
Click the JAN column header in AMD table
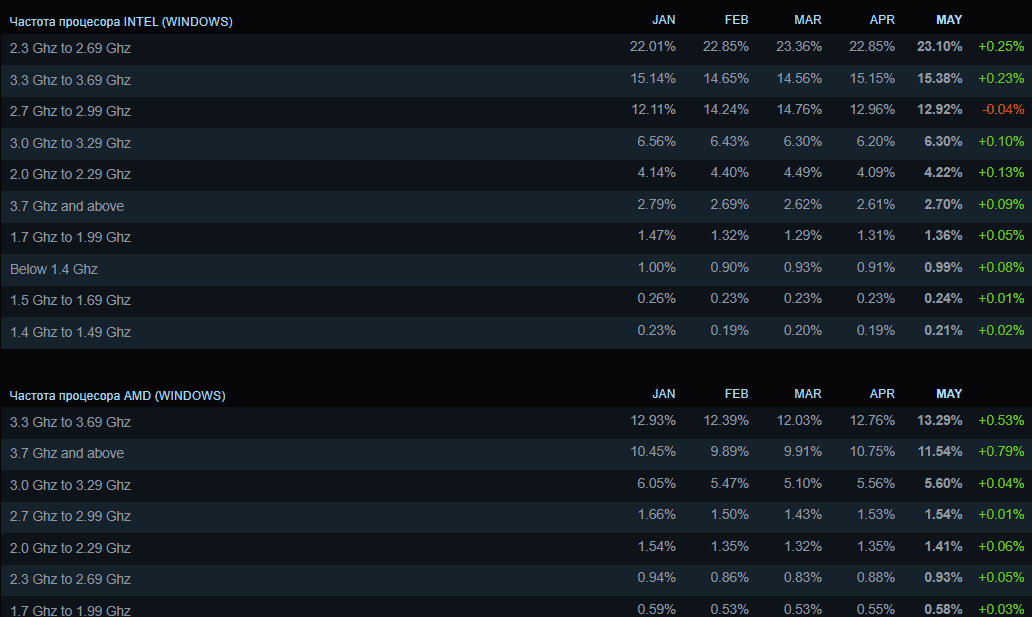663,395
